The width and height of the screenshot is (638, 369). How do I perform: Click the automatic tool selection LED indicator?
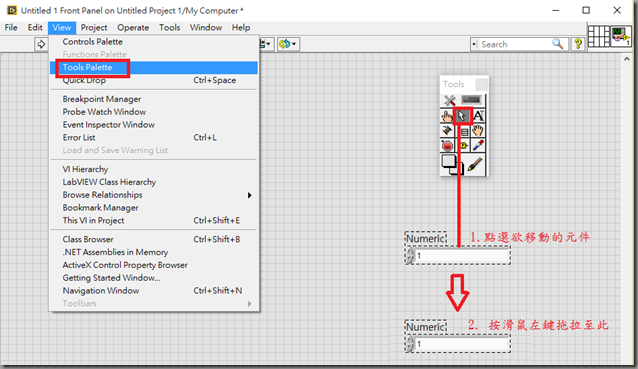coord(471,100)
